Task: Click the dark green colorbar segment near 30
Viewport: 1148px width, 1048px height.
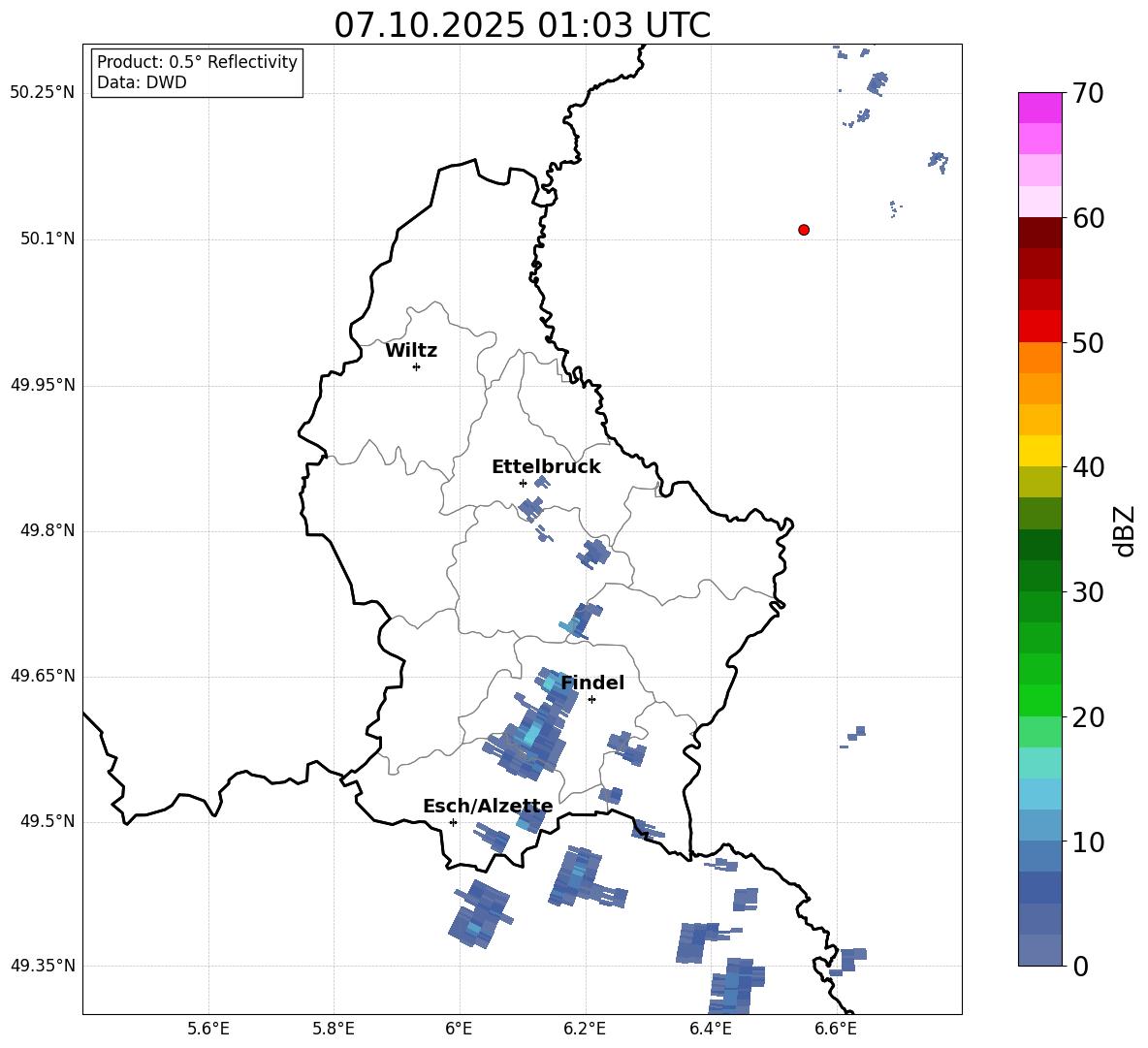Action: coord(1040,576)
